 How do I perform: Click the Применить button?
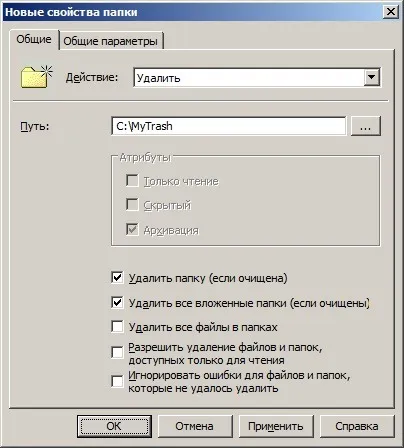click(276, 426)
